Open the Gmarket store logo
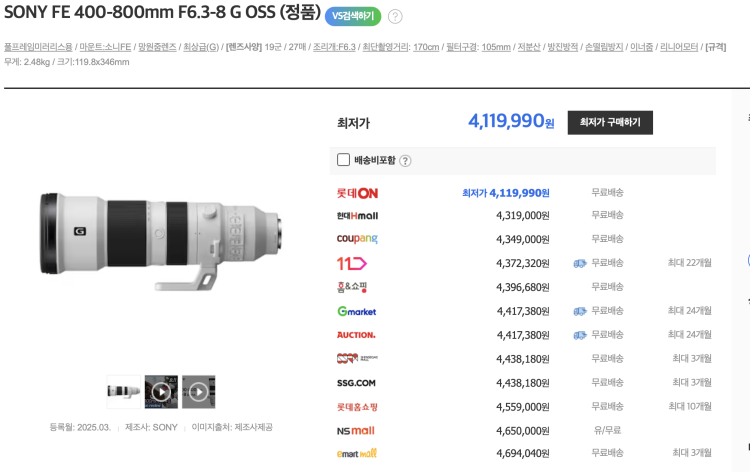This screenshot has width=750, height=472. point(357,311)
